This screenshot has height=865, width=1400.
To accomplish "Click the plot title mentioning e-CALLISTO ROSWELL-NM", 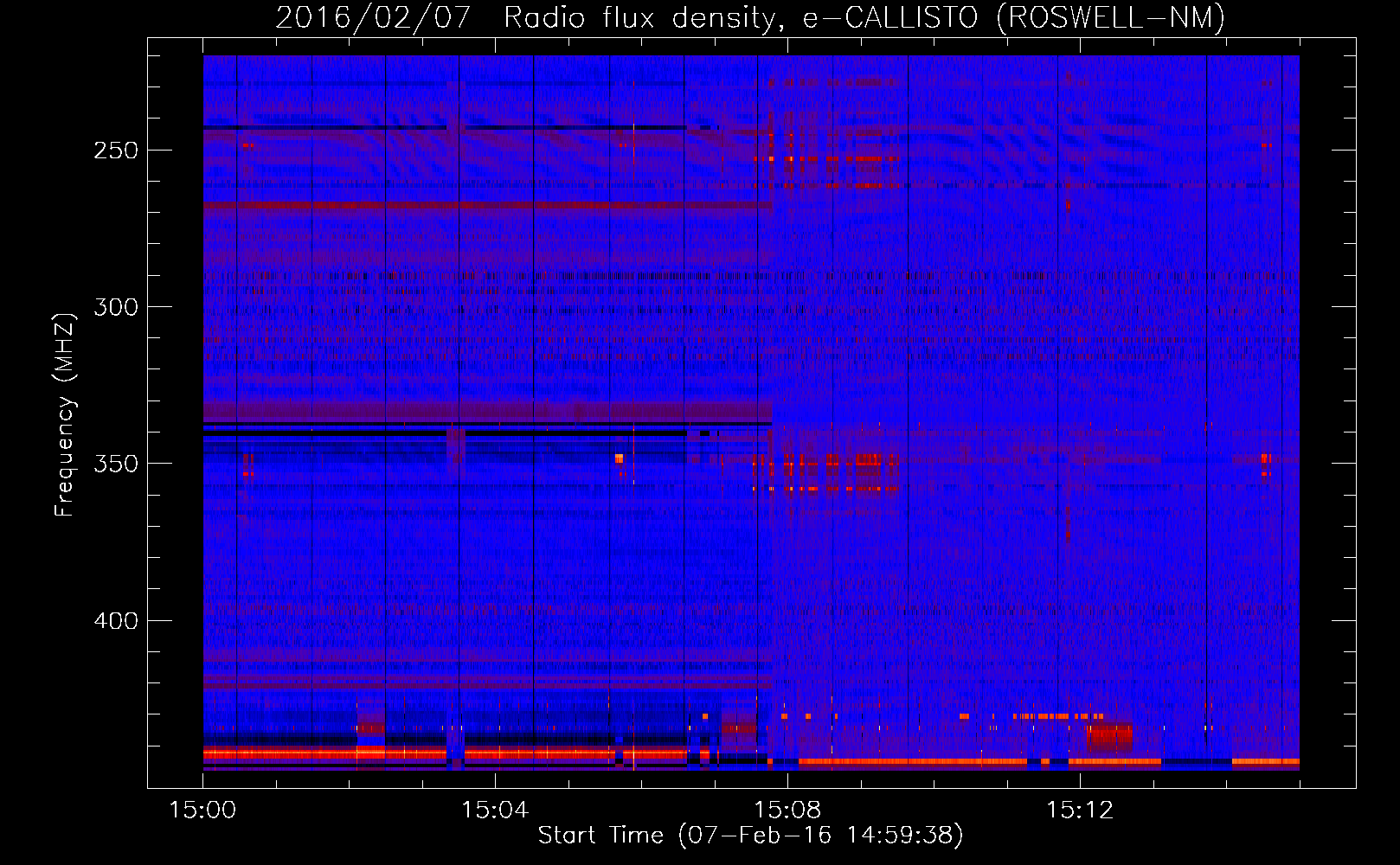I will pyautogui.click(x=750, y=18).
